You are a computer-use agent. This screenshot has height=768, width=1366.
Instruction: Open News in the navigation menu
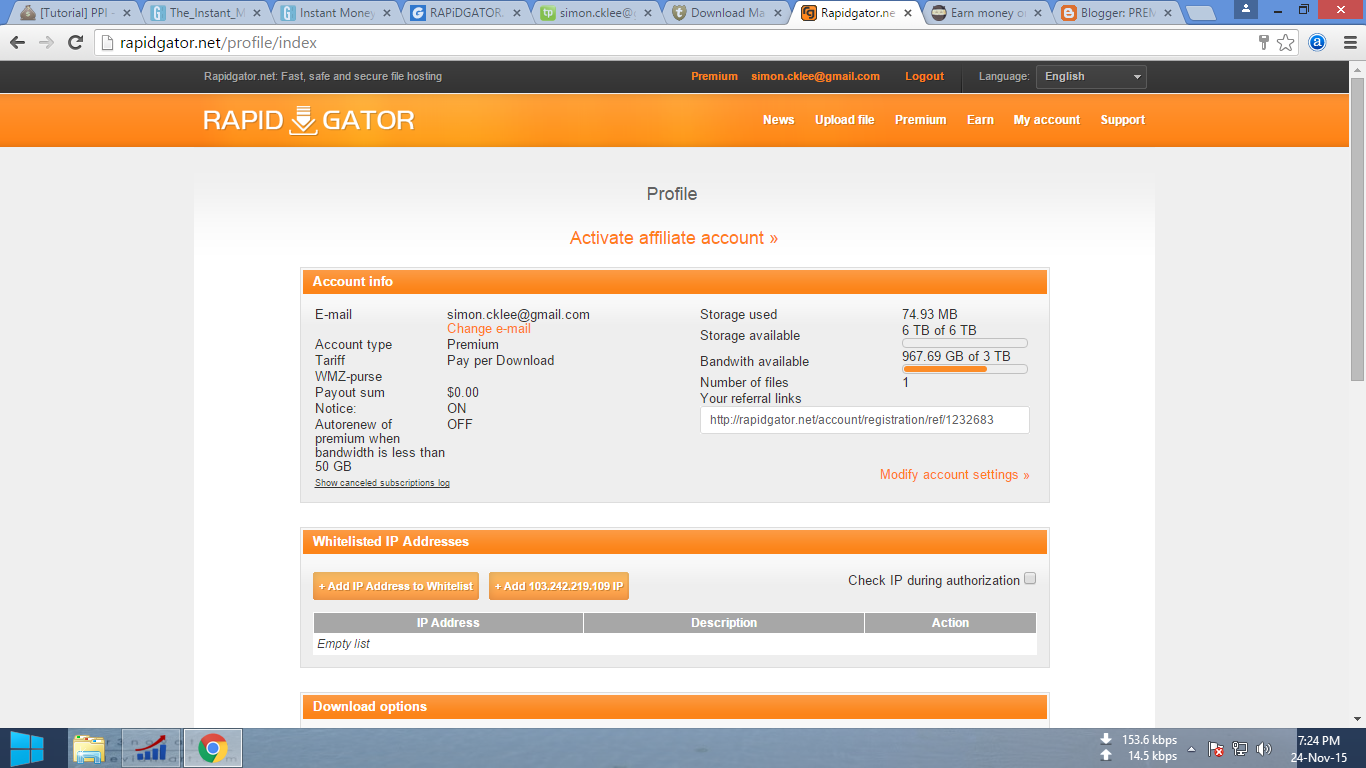coord(778,120)
